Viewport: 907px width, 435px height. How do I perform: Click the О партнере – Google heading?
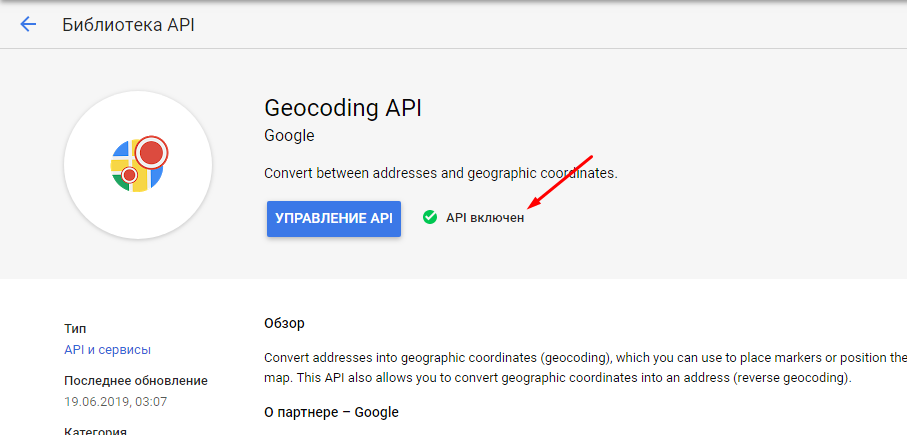[x=331, y=412]
